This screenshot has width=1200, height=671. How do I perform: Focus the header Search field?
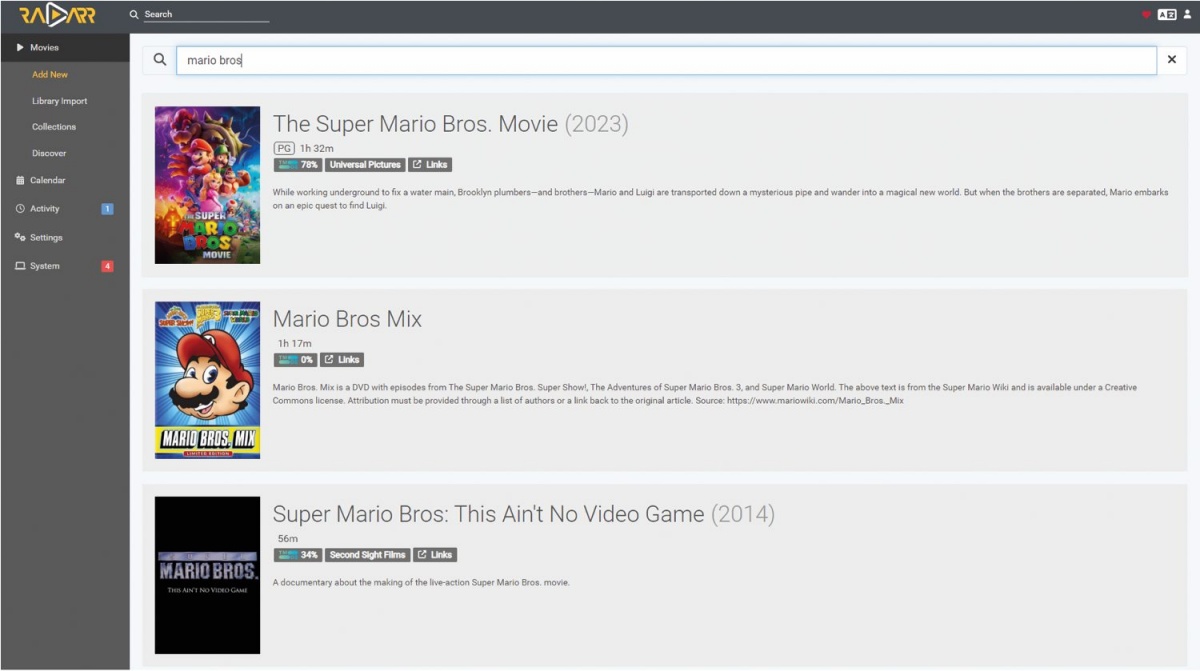pos(206,15)
